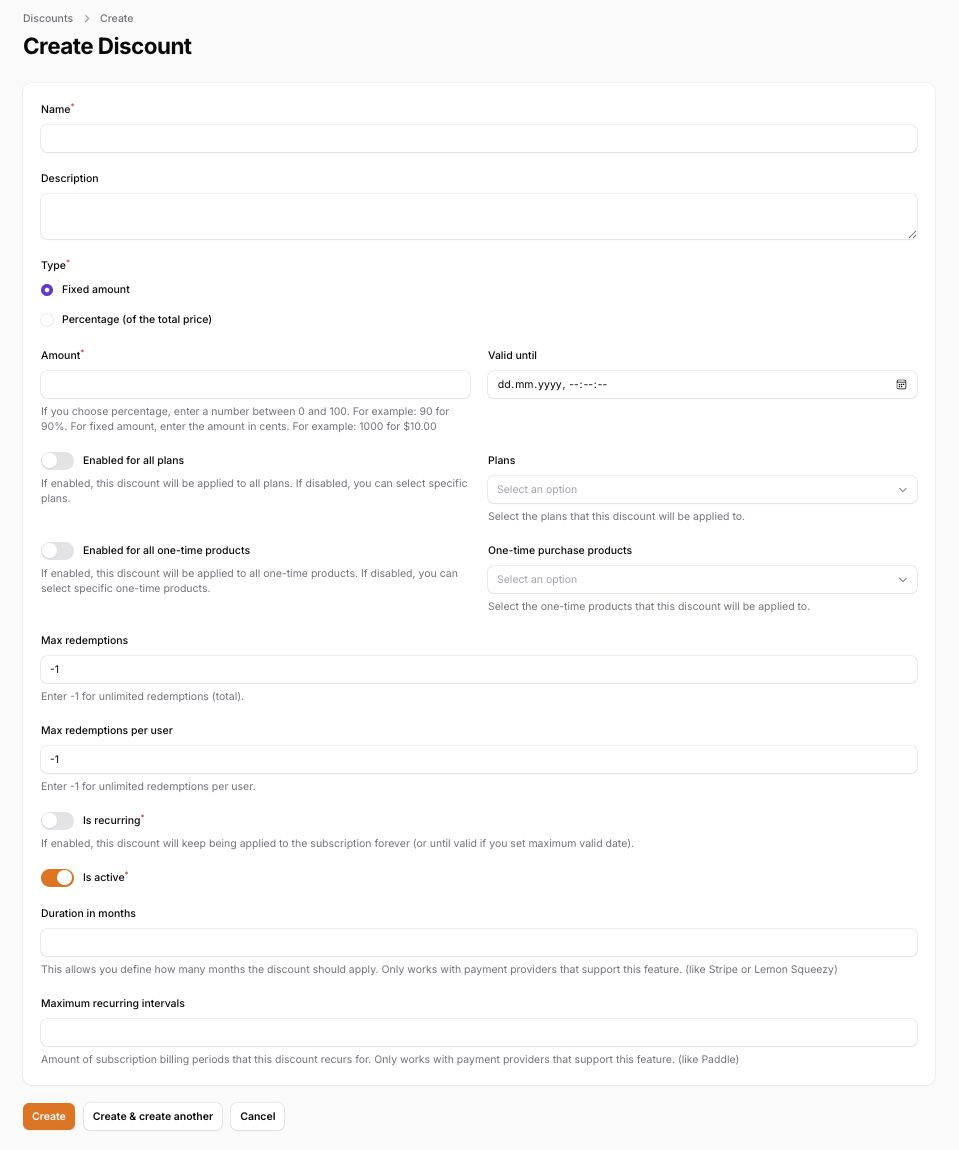Turn on Enabled for all one-time products
This screenshot has width=959, height=1150.
pos(57,551)
